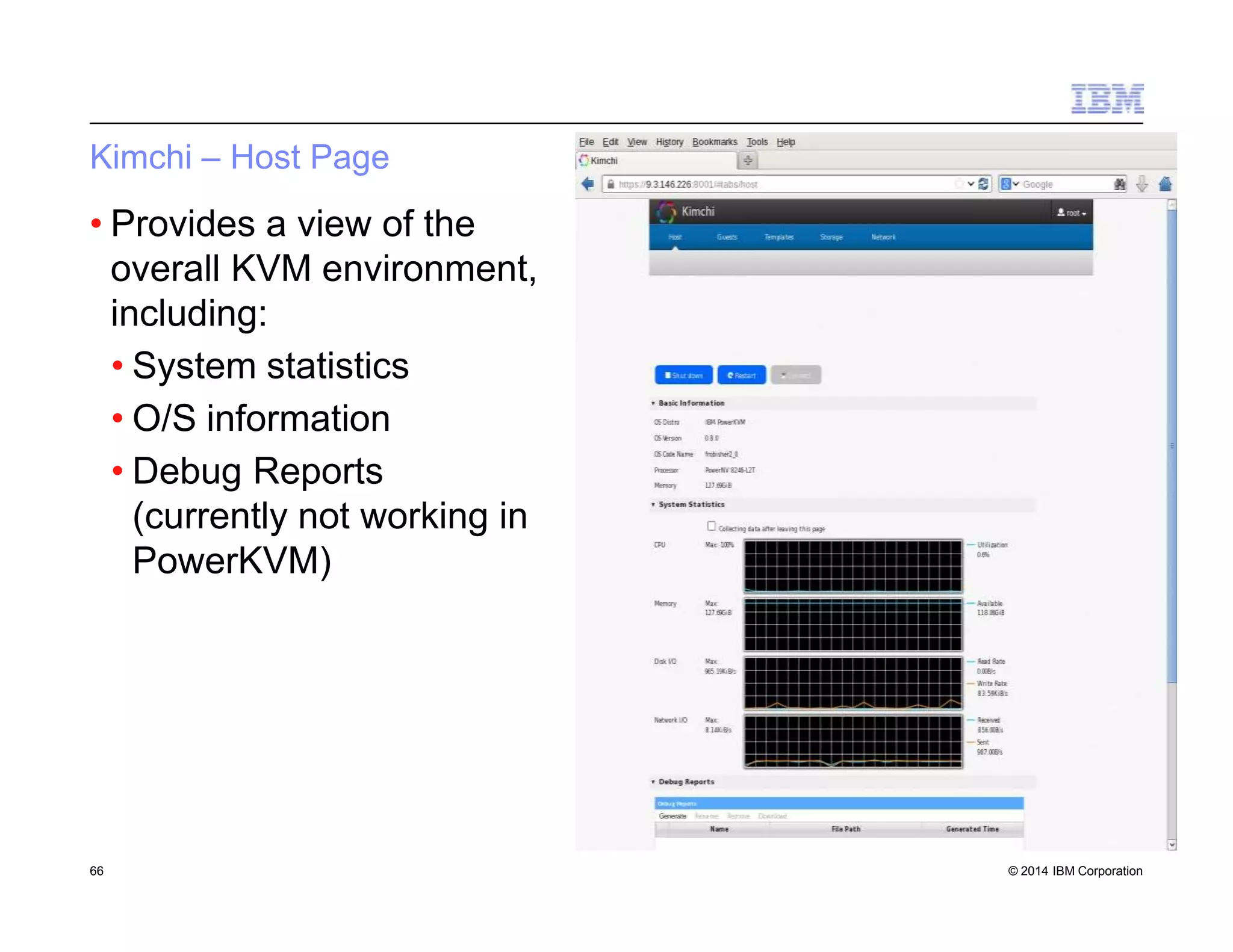1233x952 pixels.
Task: Click the Name column header
Action: pyautogui.click(x=719, y=829)
